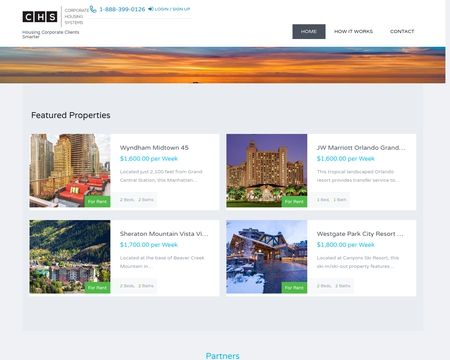The height and width of the screenshot is (360, 450).
Task: Open Wyndham Midtown 45 title
Action: [154, 147]
